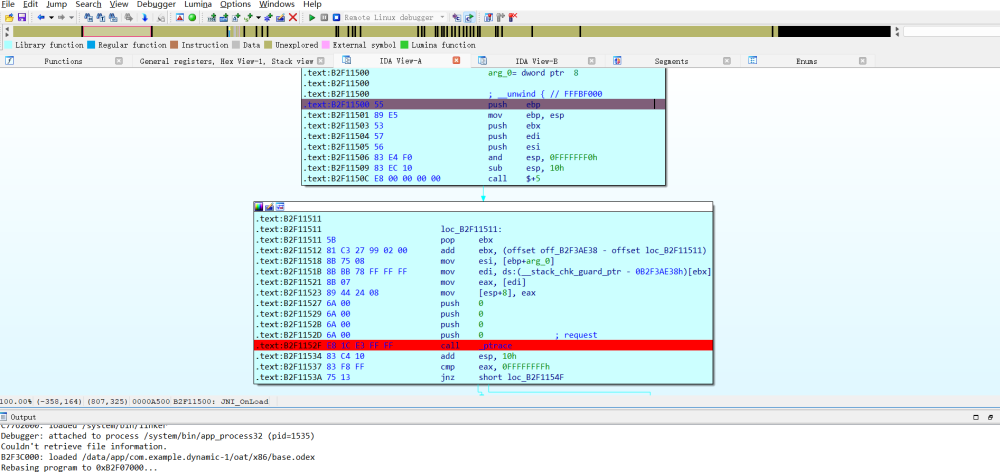The height and width of the screenshot is (472, 1000).
Task: Click the red A text-view icon
Action: click(x=180, y=17)
